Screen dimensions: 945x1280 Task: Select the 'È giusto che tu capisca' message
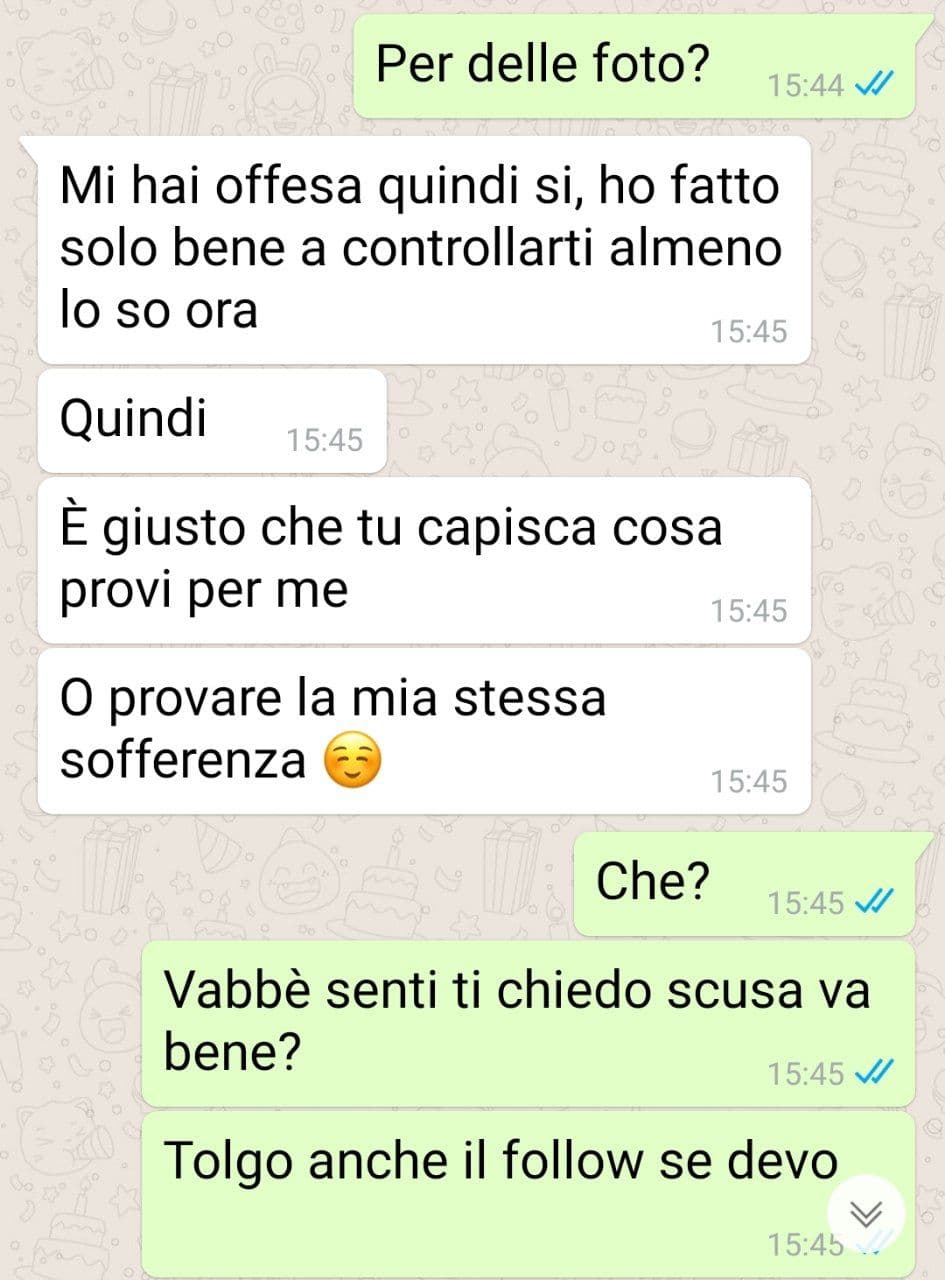coord(424,560)
